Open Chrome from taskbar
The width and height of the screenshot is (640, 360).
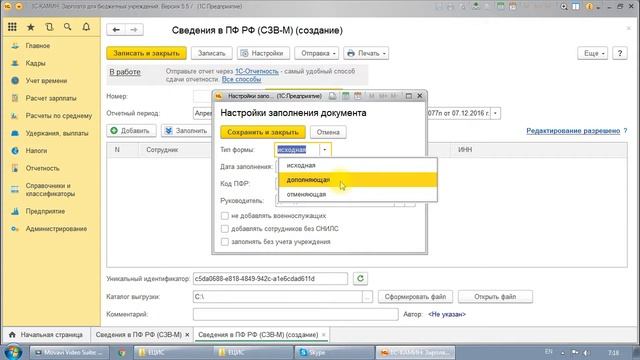tap(122, 352)
